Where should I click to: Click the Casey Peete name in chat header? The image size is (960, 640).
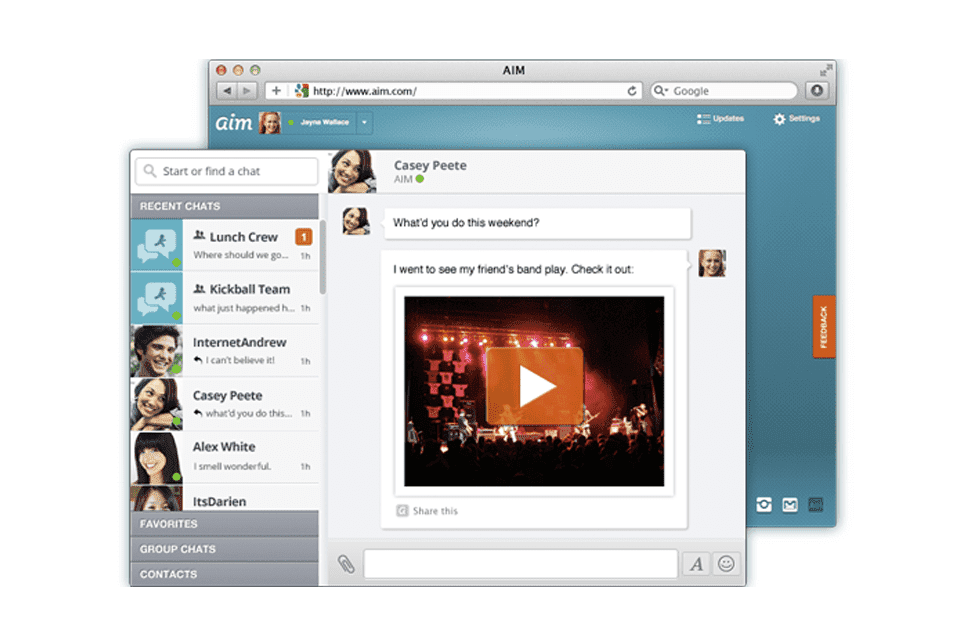click(430, 165)
